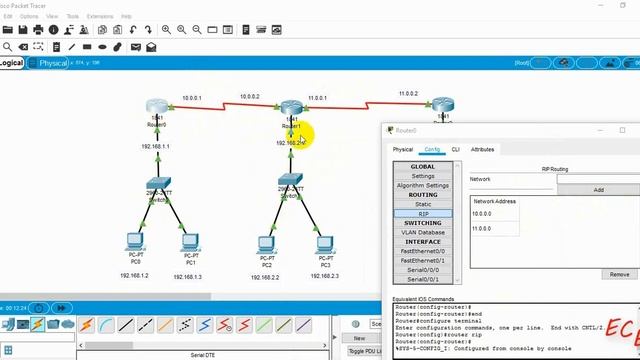
Task: Select the Place Note tool
Action: pyautogui.click(x=56, y=47)
